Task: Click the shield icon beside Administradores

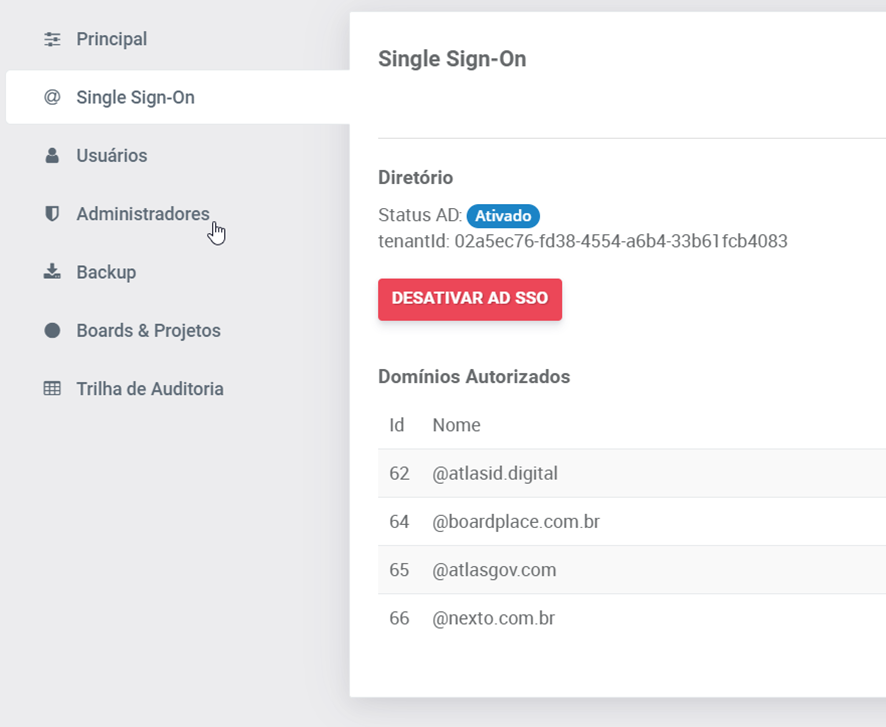Action: (x=52, y=214)
